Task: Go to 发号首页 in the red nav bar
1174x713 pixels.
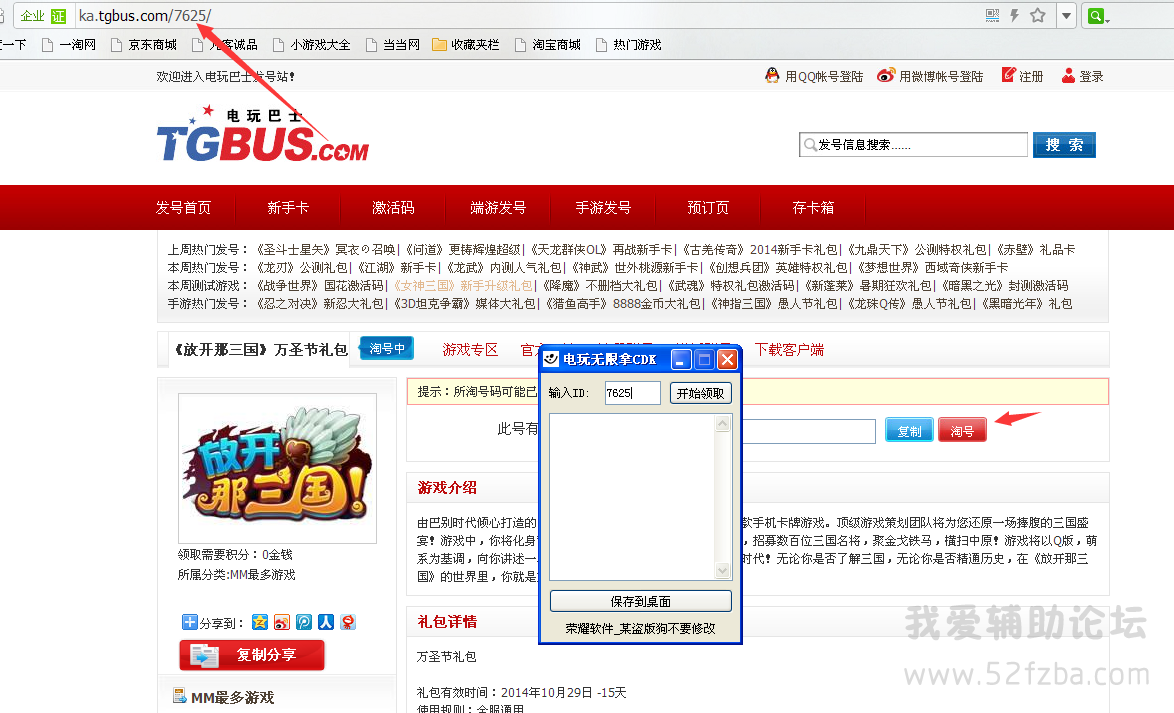Action: [x=183, y=207]
